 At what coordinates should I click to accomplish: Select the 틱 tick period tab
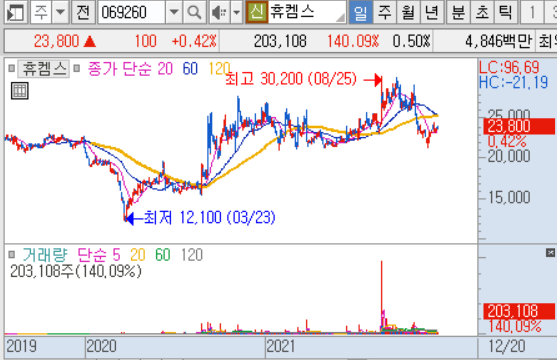505,12
